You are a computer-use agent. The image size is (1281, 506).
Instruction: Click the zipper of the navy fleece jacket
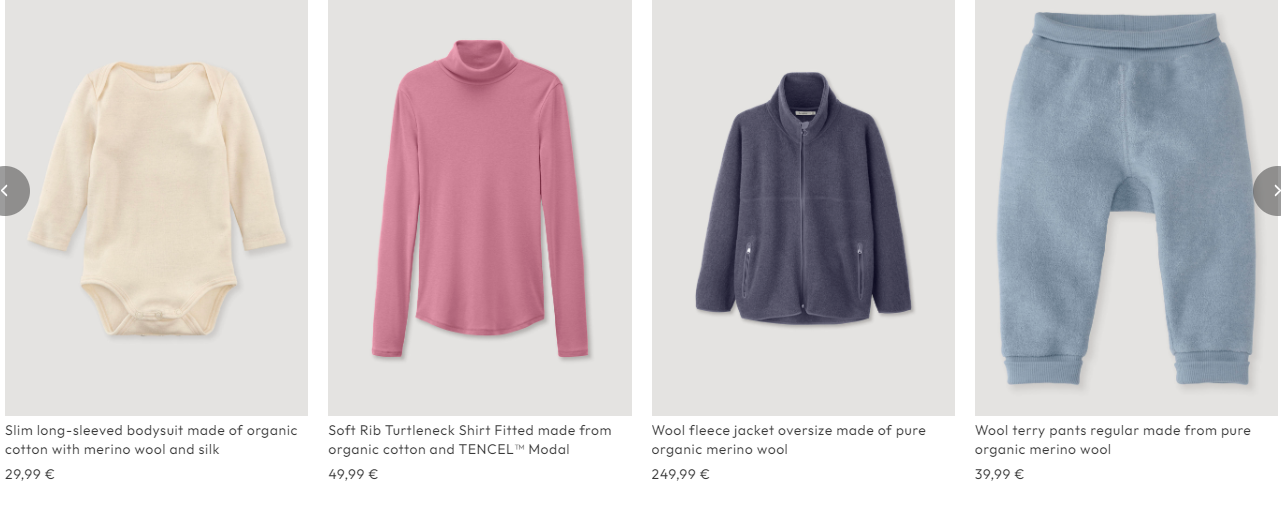click(803, 220)
